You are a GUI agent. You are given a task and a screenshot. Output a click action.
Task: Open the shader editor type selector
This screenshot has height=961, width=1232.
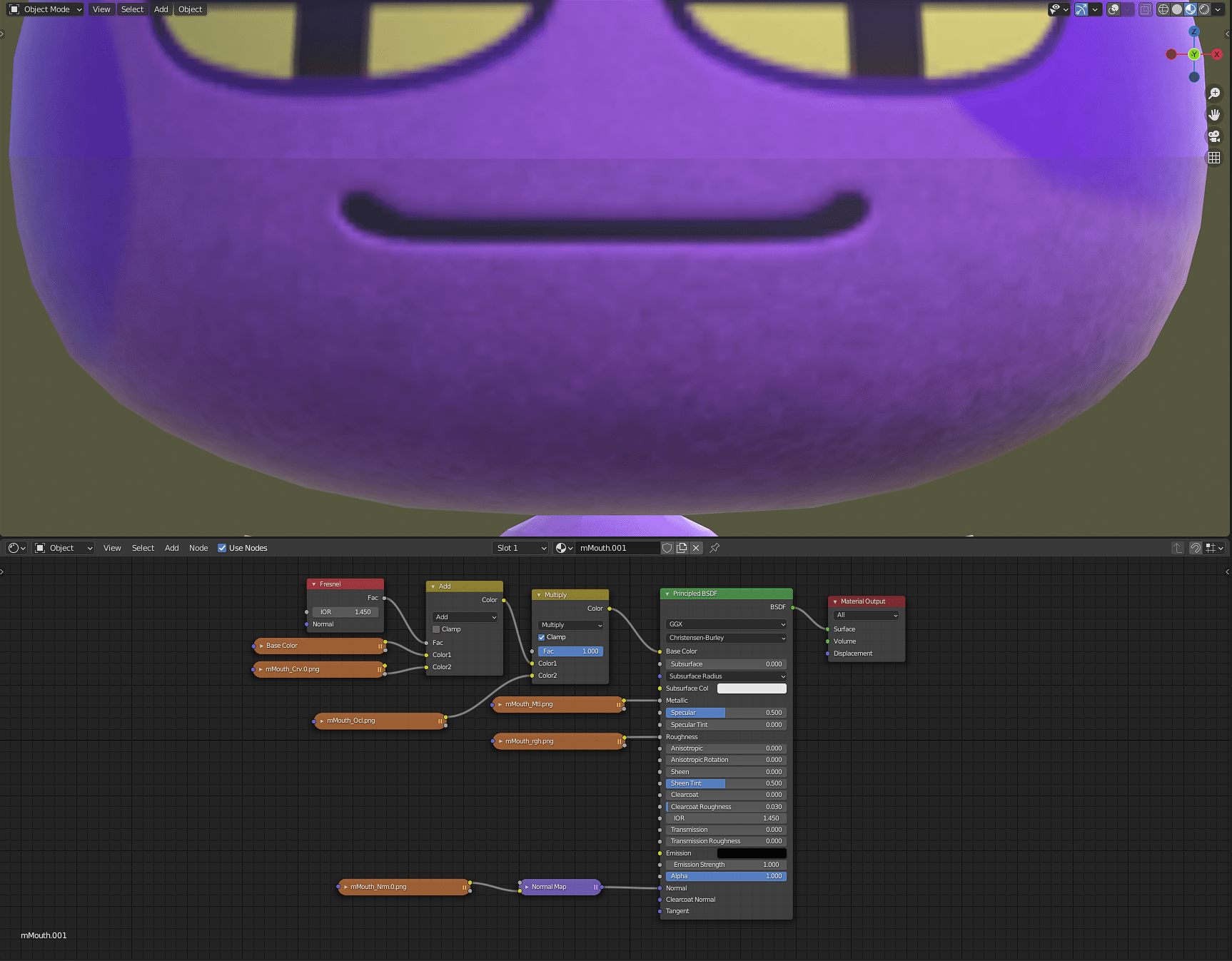pos(16,548)
